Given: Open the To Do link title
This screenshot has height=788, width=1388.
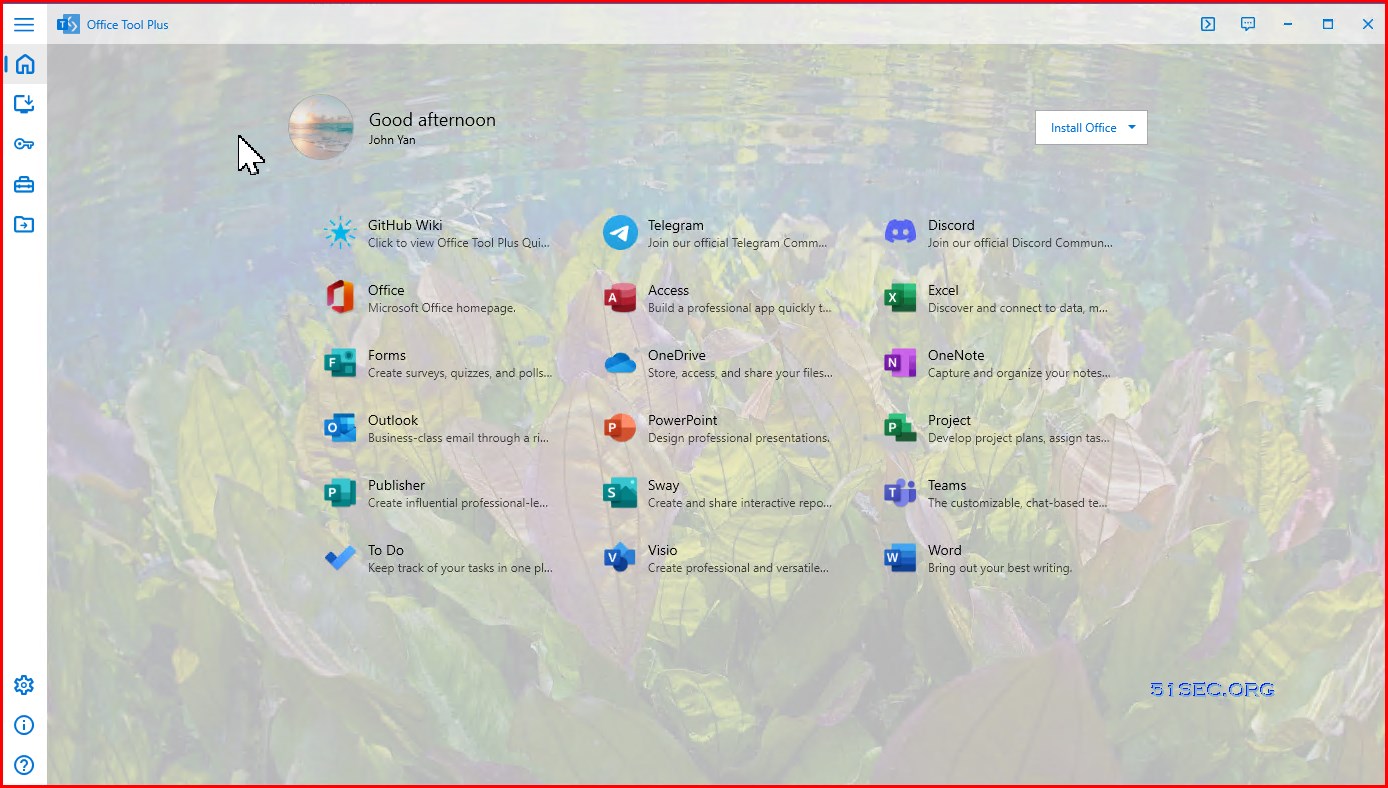Looking at the screenshot, I should coord(386,550).
